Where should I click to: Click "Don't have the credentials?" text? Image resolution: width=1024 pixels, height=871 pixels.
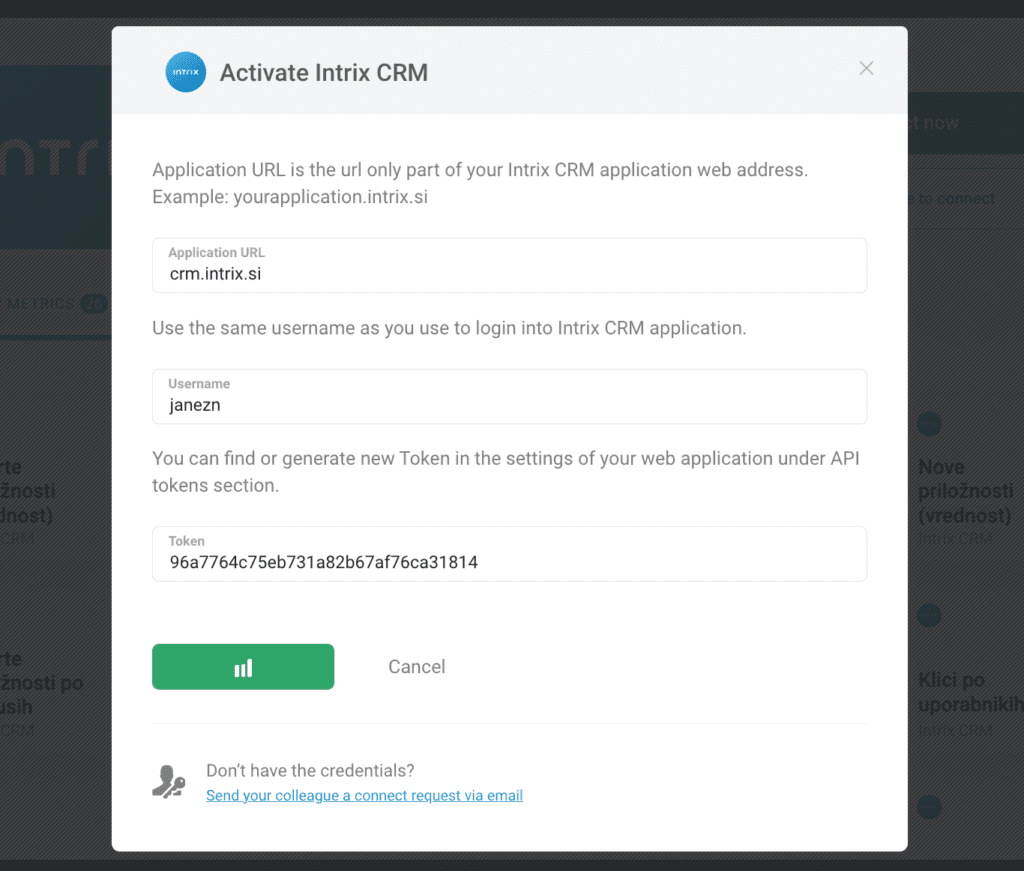pos(310,770)
